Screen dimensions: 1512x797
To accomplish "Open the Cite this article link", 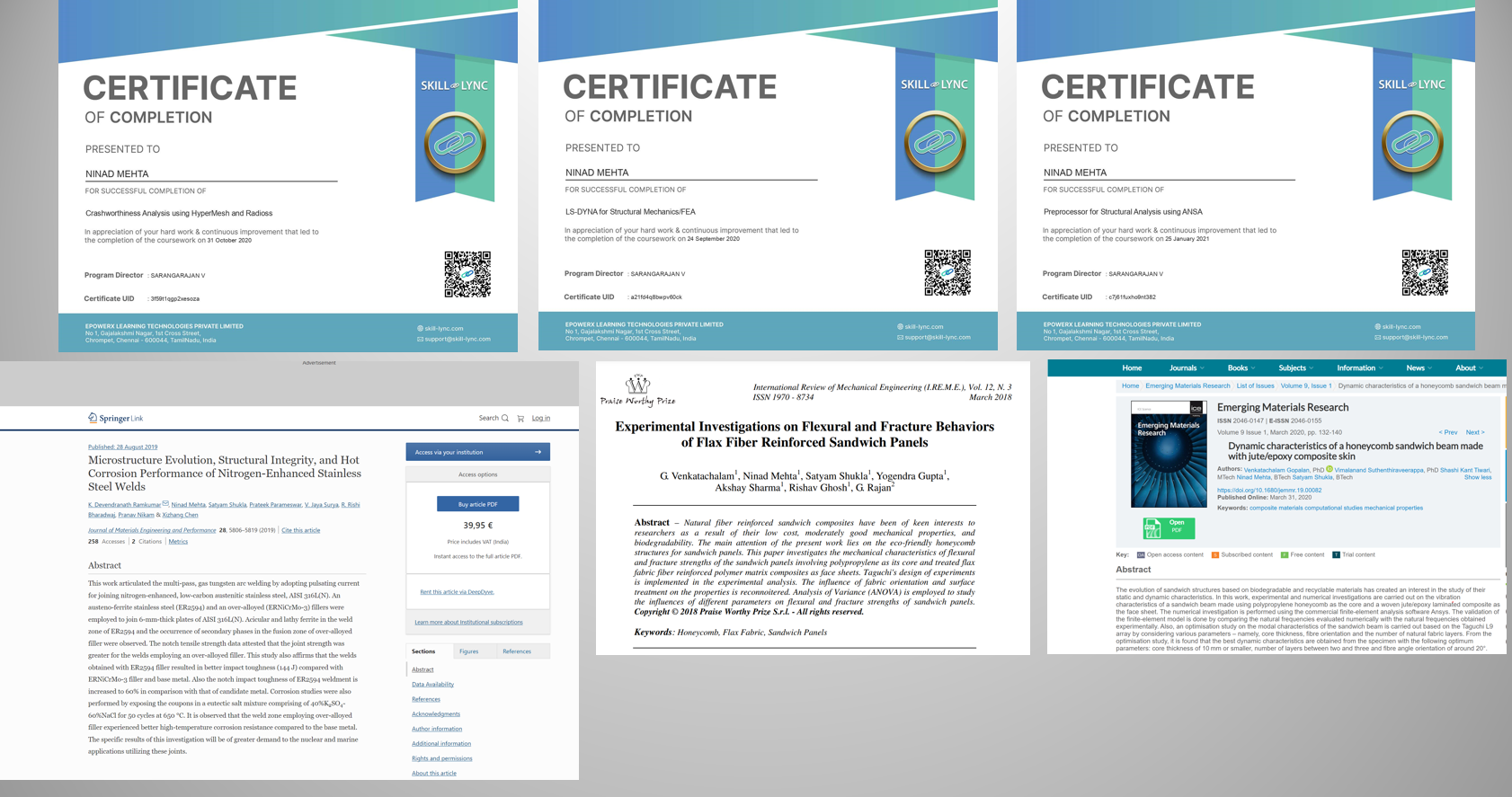I will [x=300, y=530].
